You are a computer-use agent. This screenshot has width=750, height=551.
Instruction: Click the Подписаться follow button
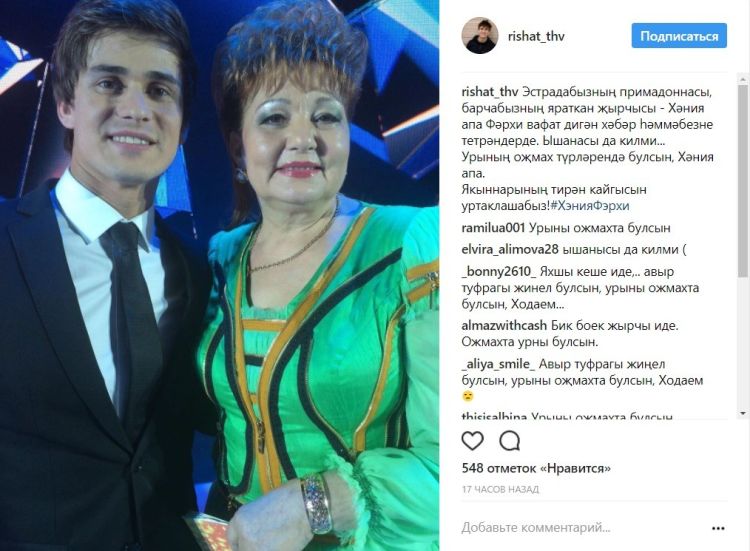(679, 36)
